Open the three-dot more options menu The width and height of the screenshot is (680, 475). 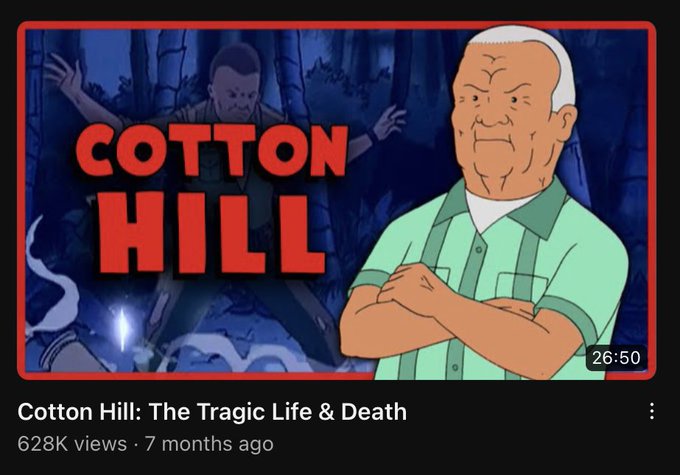point(651,411)
